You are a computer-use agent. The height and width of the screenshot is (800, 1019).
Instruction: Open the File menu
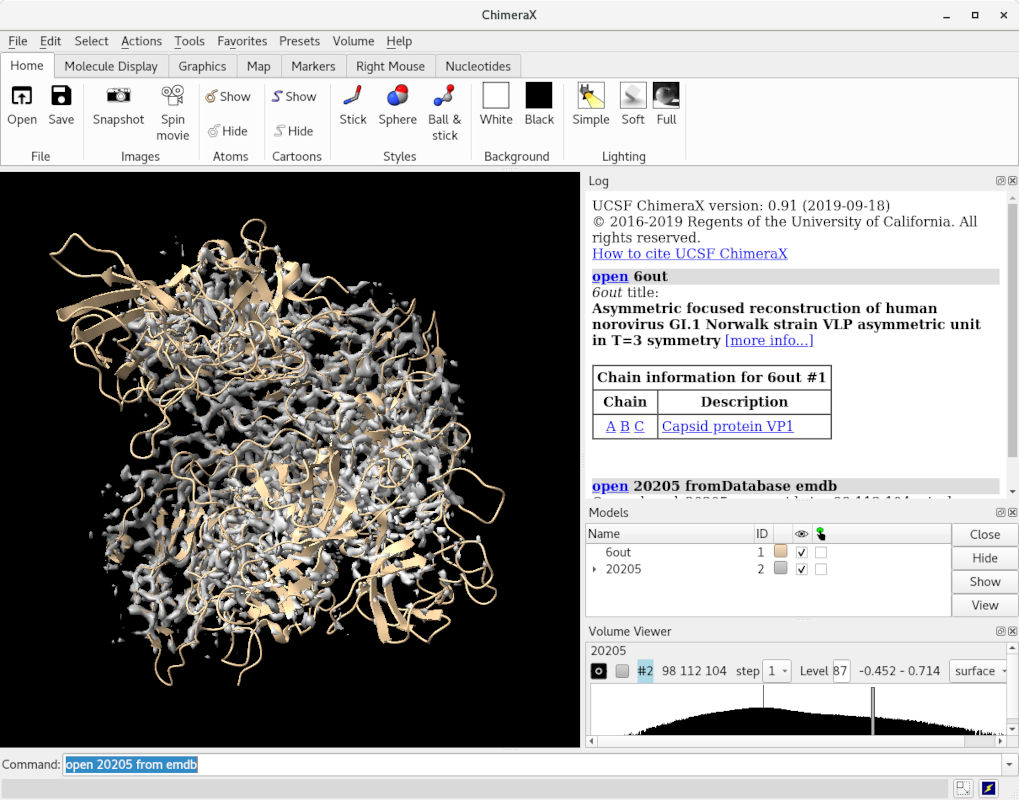(x=18, y=41)
